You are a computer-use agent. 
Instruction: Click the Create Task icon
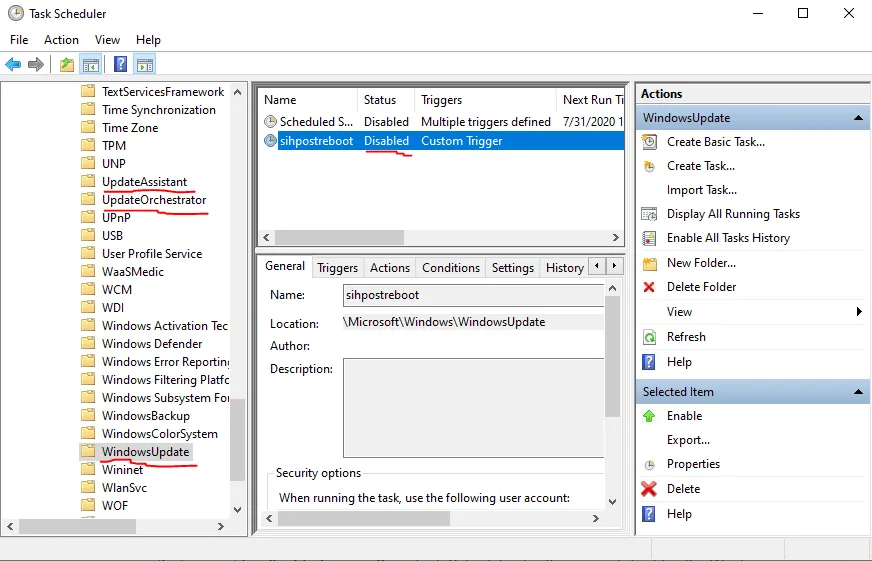649,166
